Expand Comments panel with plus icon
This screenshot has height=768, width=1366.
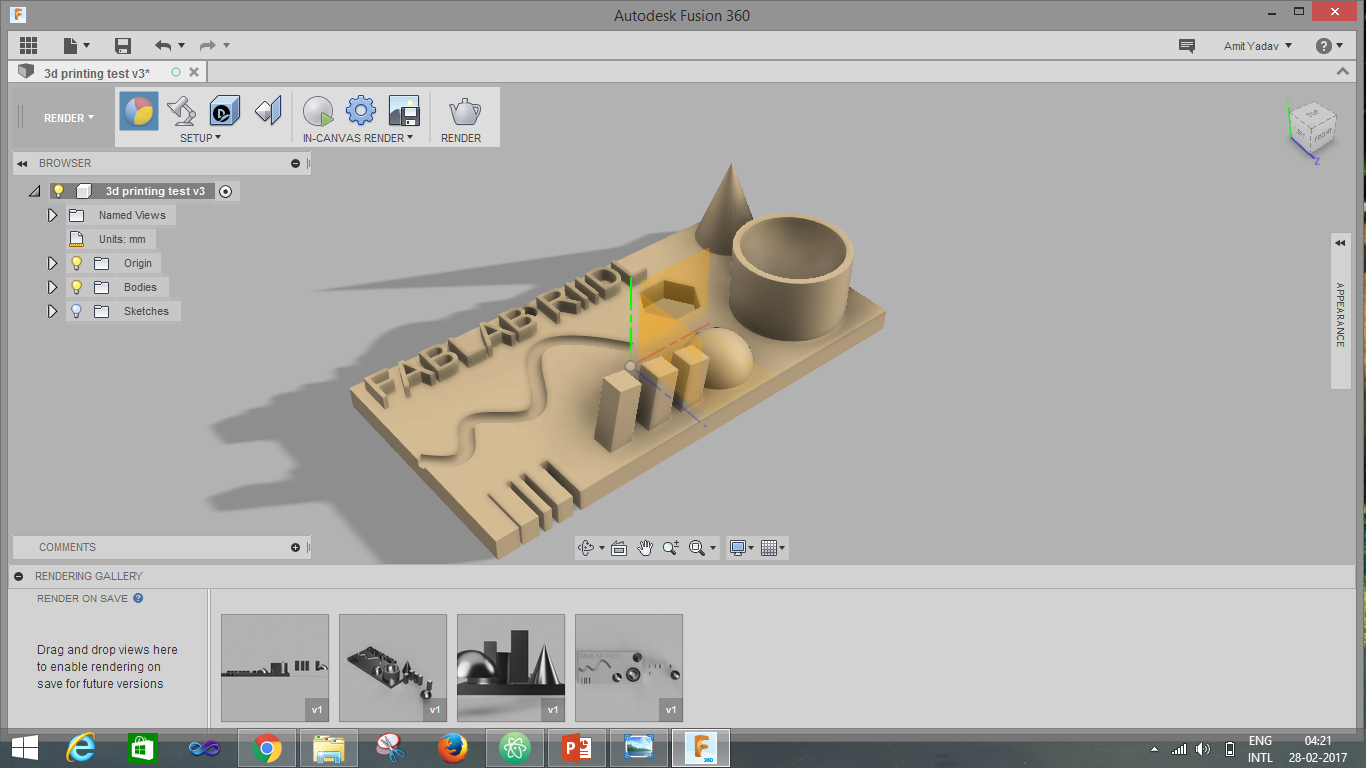pyautogui.click(x=295, y=547)
